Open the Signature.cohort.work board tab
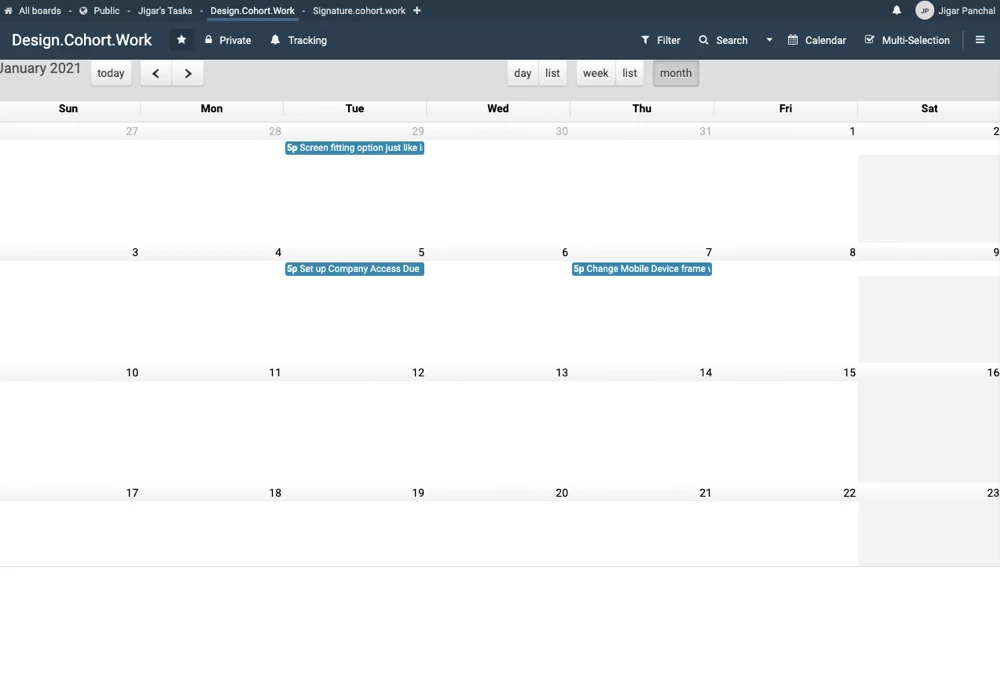The image size is (1000, 700). (359, 11)
